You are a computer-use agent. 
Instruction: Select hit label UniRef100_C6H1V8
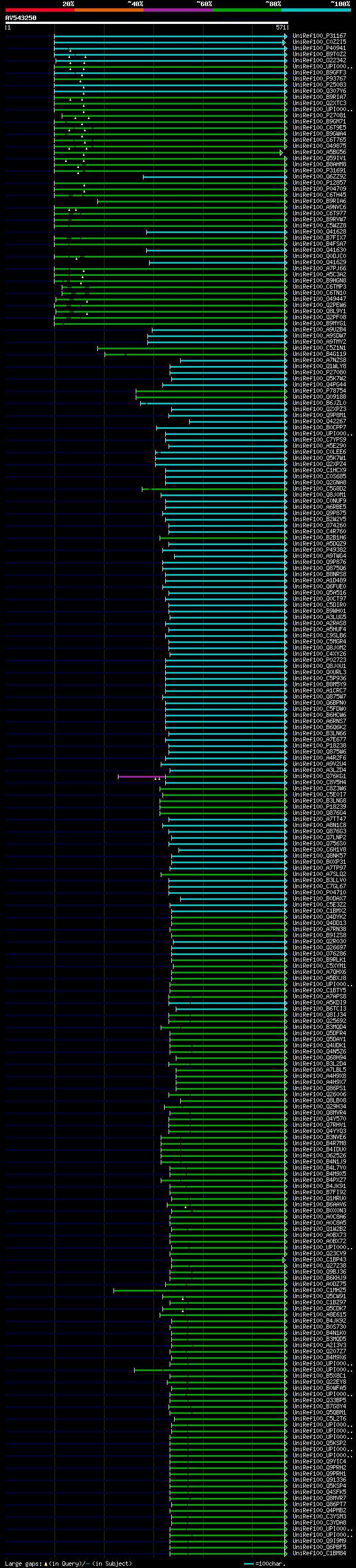(x=319, y=850)
